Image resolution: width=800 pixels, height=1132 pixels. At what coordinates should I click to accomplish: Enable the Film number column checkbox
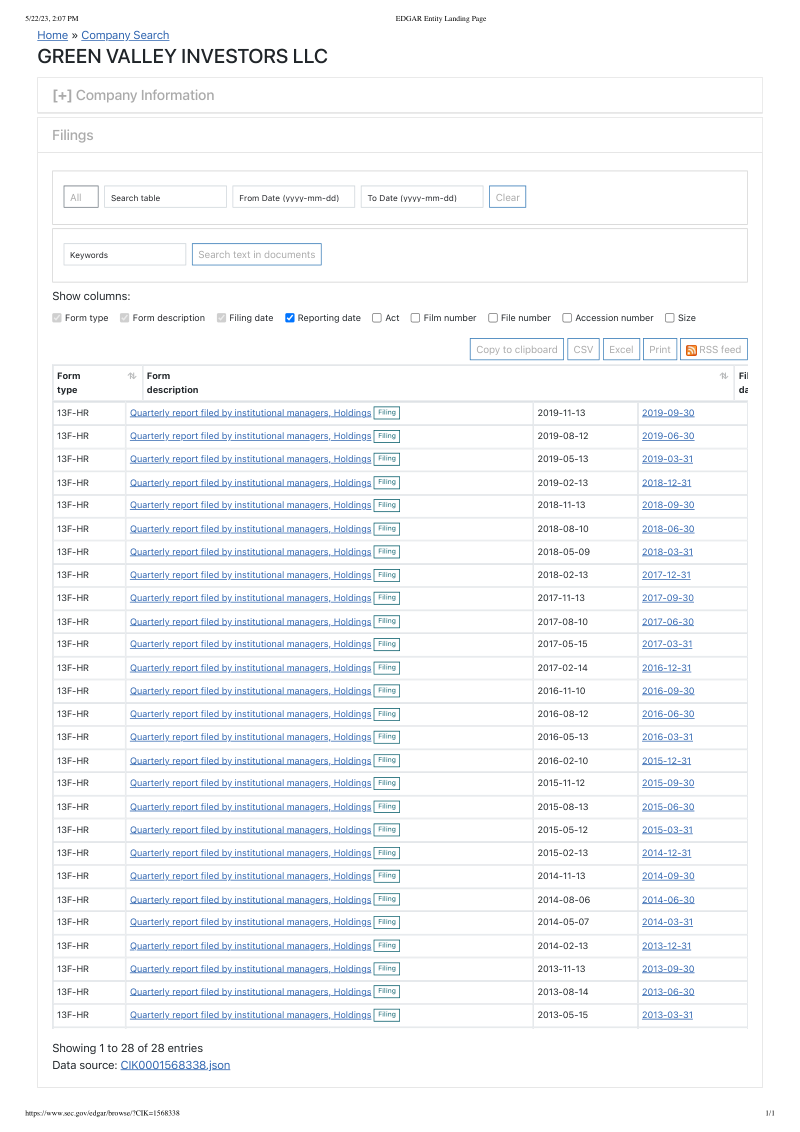click(415, 318)
